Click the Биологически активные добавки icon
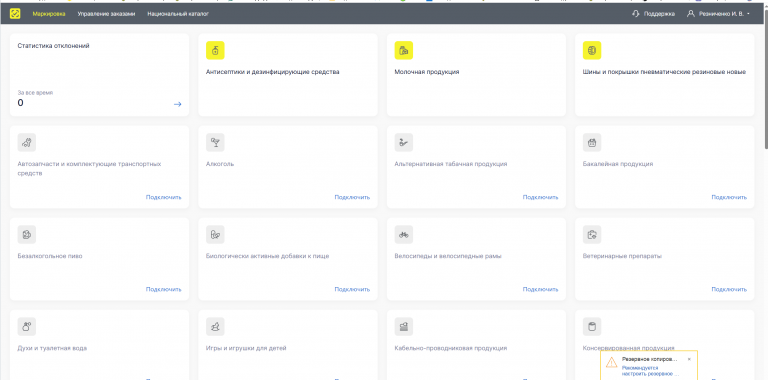This screenshot has width=768, height=380. (x=215, y=235)
